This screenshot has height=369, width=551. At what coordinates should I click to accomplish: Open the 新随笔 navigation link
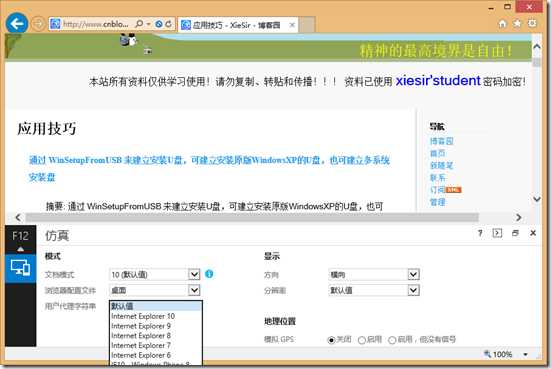pyautogui.click(x=441, y=166)
